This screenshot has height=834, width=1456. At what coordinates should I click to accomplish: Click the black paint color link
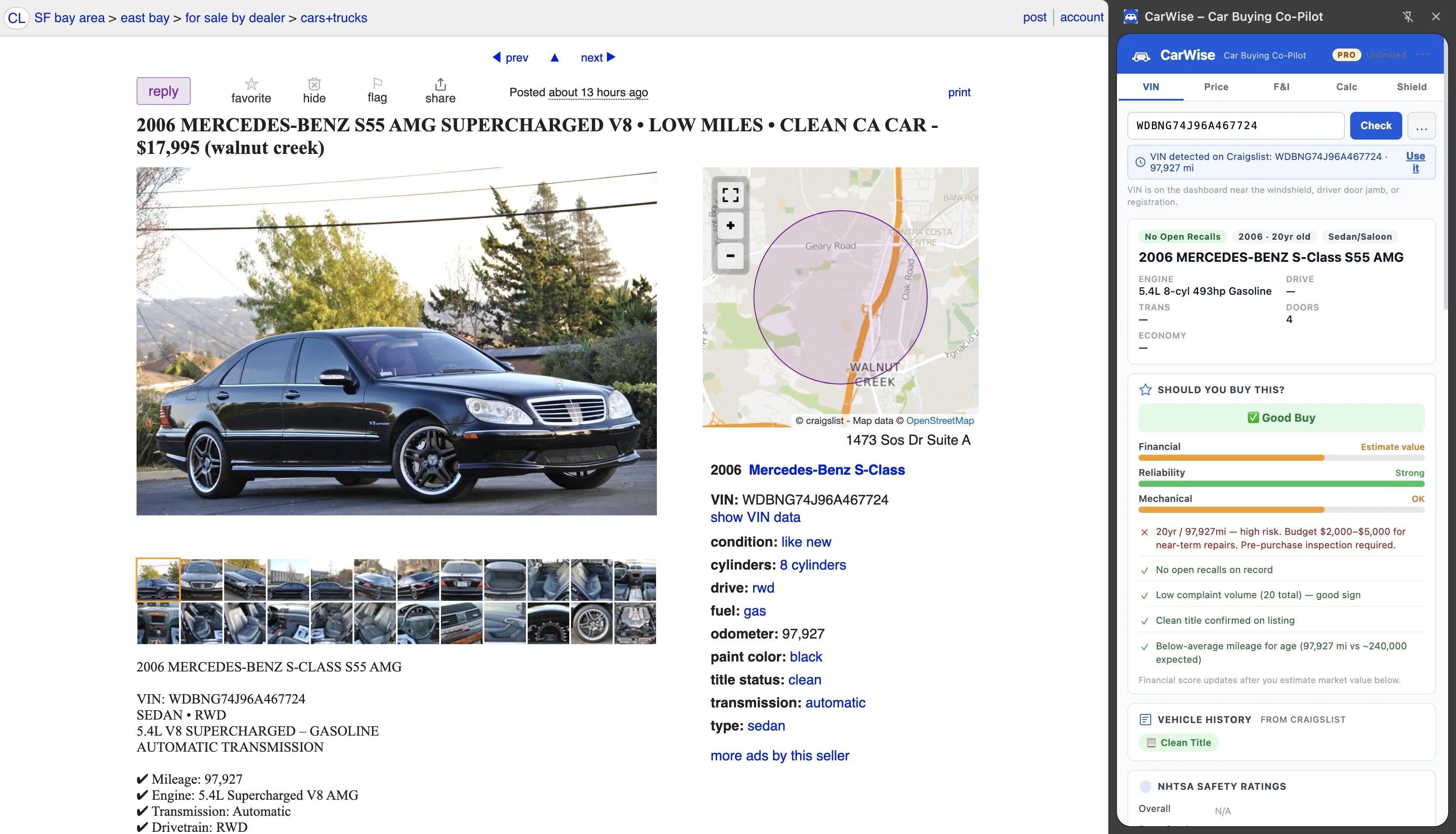pos(805,656)
